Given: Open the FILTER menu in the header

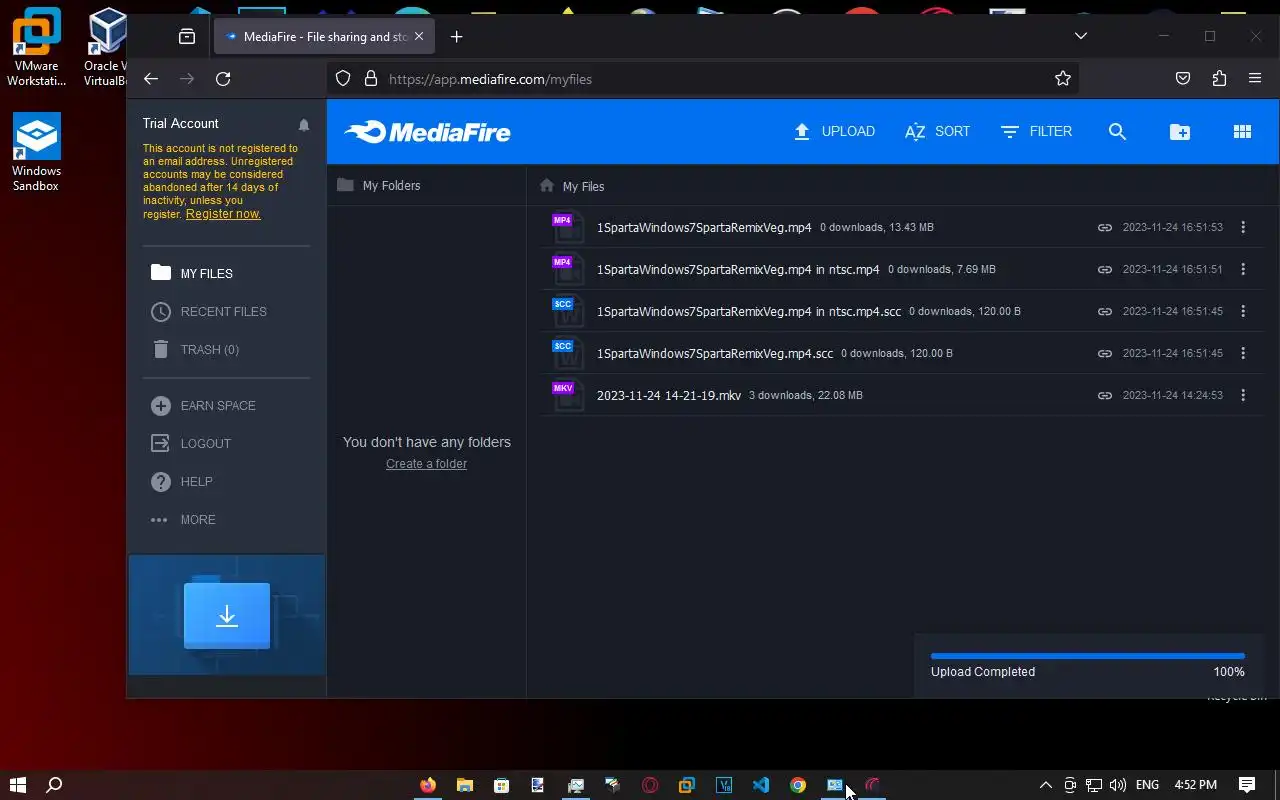Looking at the screenshot, I should coord(1036,132).
